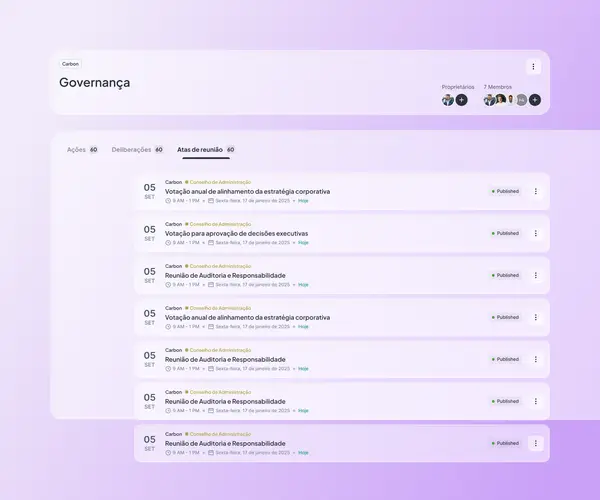Click Published badge on first Reunião de Auditoria row
Image resolution: width=600 pixels, height=500 pixels.
[x=505, y=275]
